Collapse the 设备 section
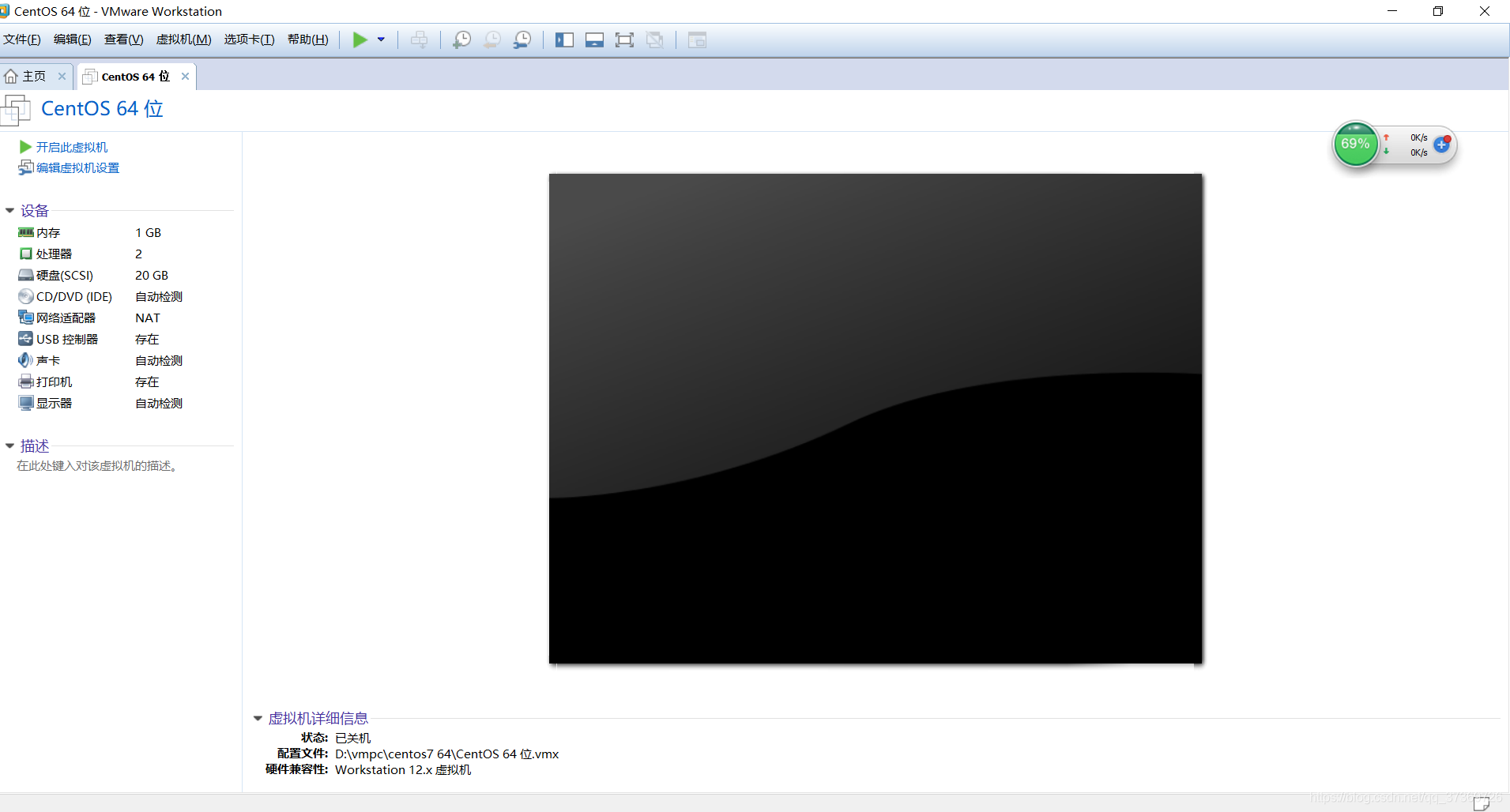 [9, 211]
